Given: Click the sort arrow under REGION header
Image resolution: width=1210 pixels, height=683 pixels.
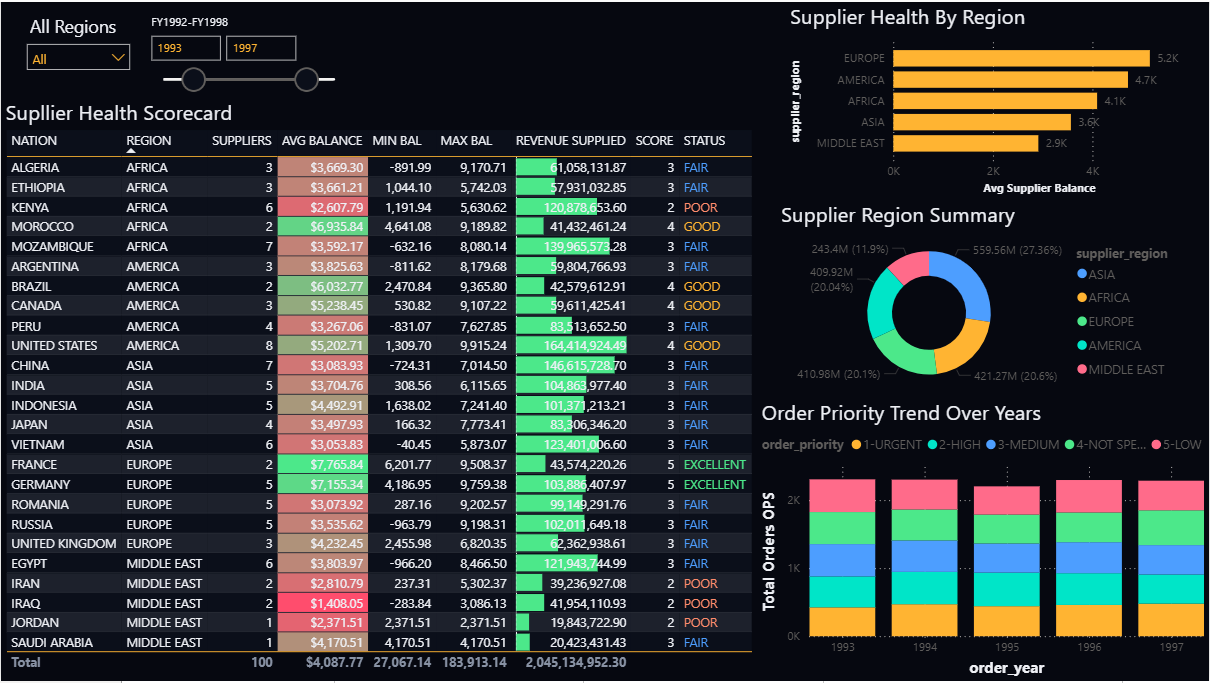Looking at the screenshot, I should [x=131, y=150].
